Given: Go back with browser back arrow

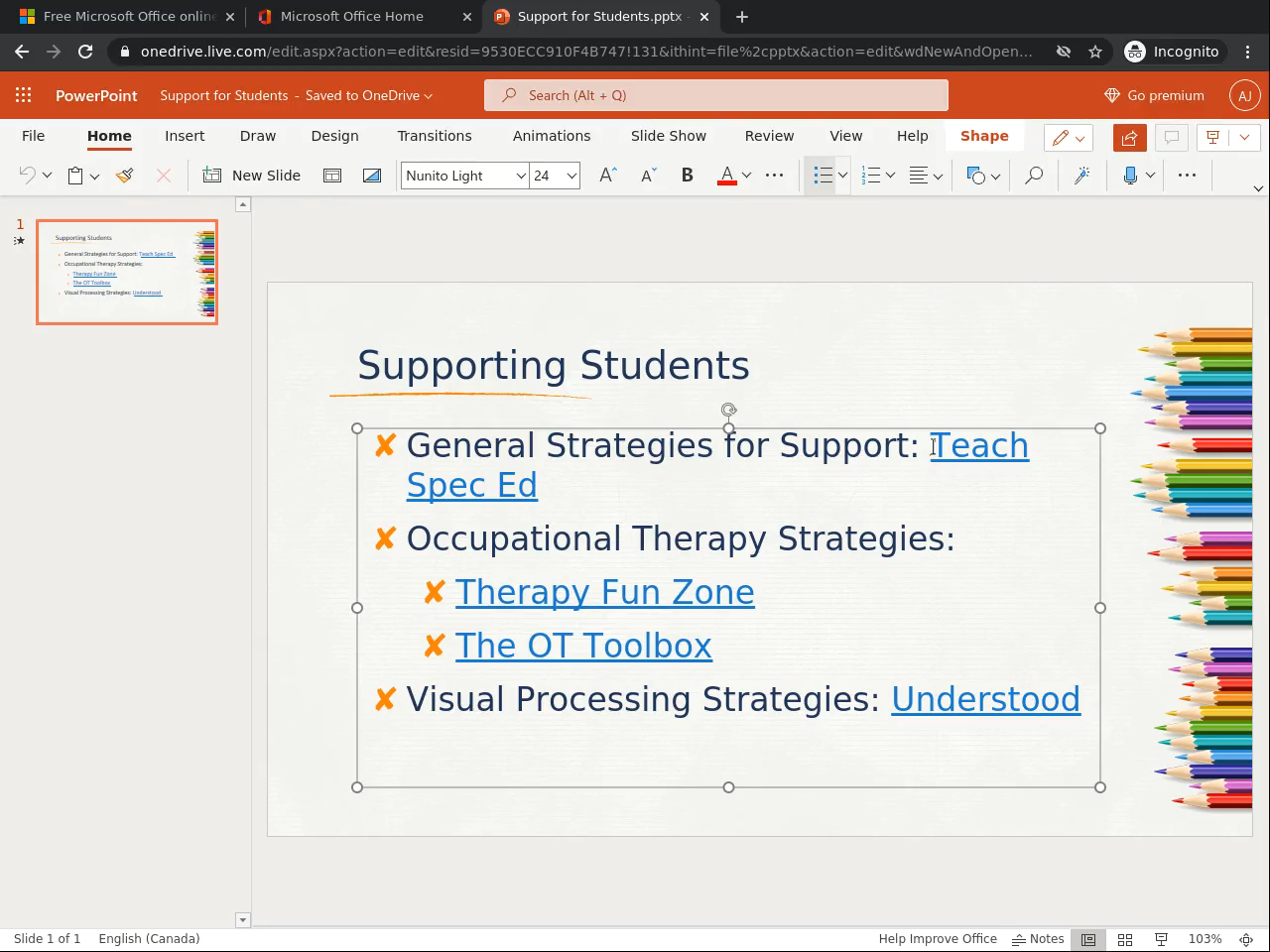Looking at the screenshot, I should 22,52.
